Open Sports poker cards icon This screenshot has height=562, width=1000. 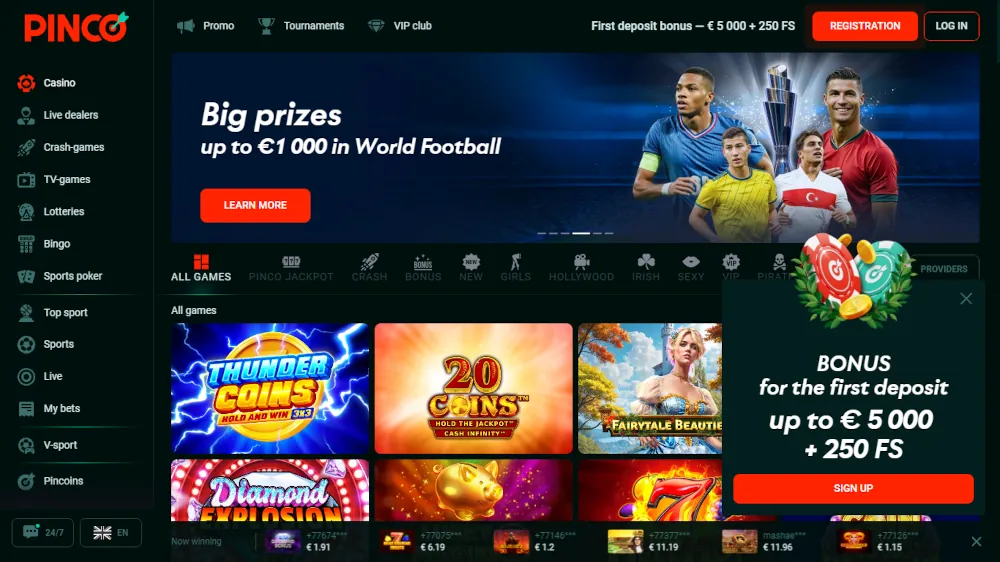[x=26, y=276]
